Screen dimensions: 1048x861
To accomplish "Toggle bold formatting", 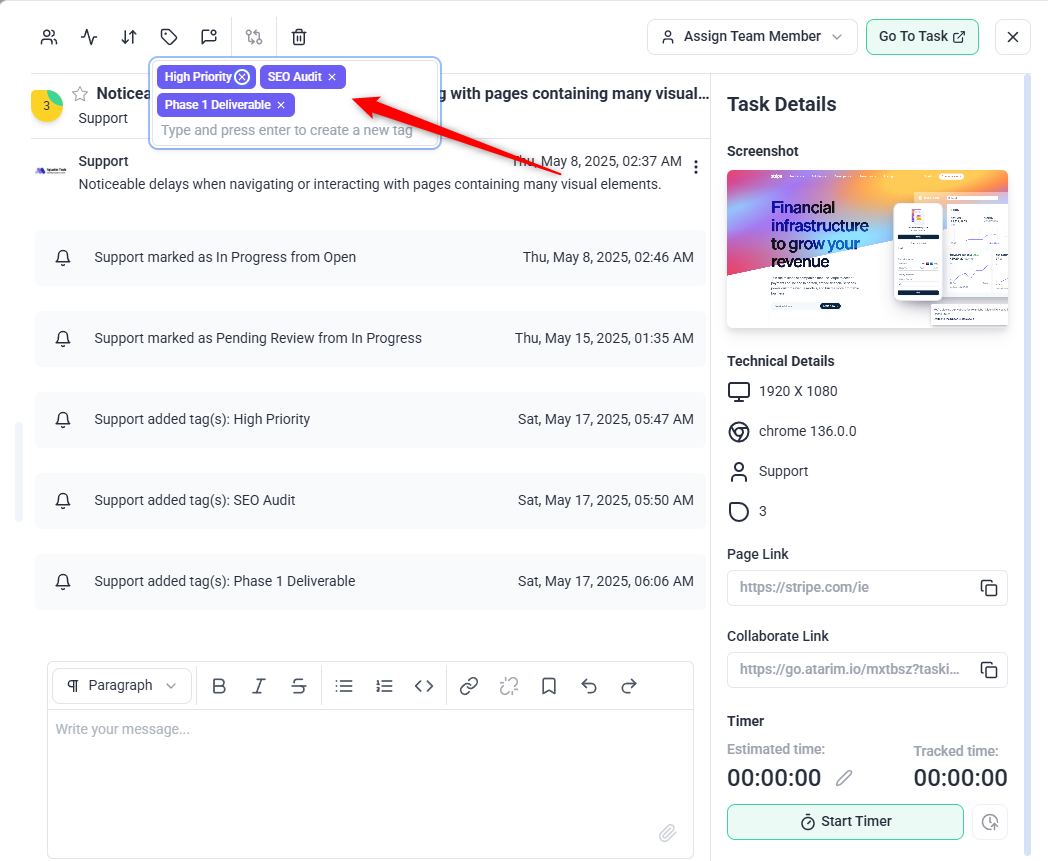I will [219, 686].
